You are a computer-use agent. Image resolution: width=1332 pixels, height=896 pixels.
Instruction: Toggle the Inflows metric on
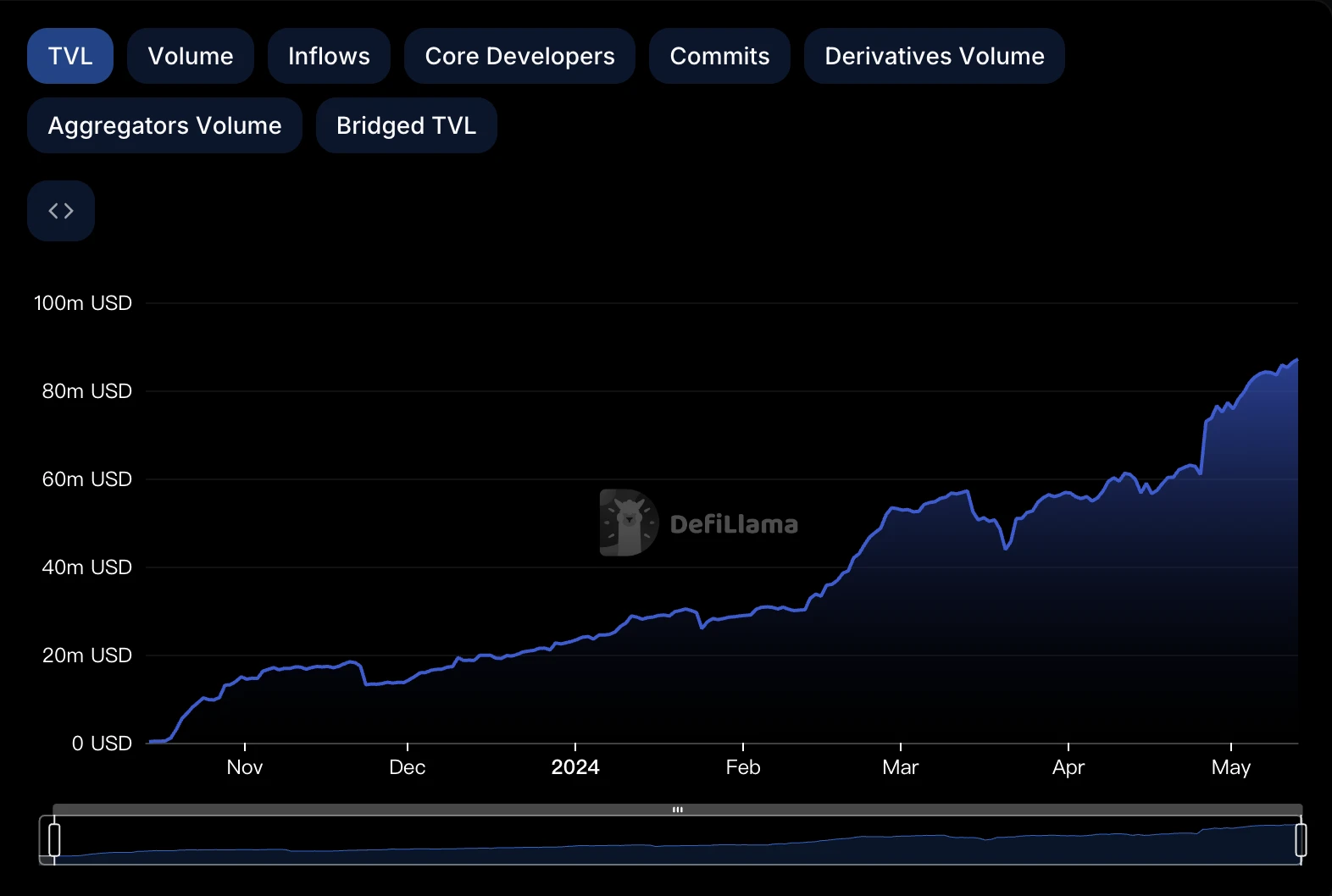pyautogui.click(x=329, y=56)
